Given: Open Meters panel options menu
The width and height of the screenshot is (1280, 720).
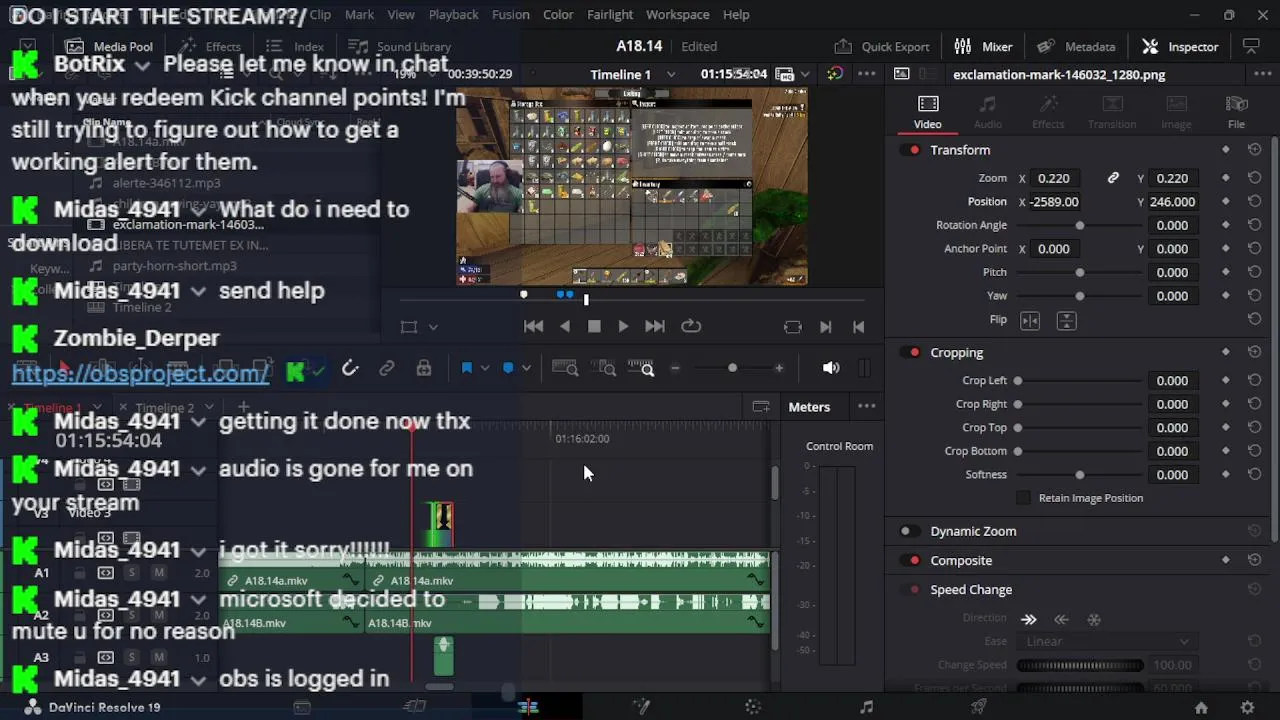Looking at the screenshot, I should [x=867, y=407].
